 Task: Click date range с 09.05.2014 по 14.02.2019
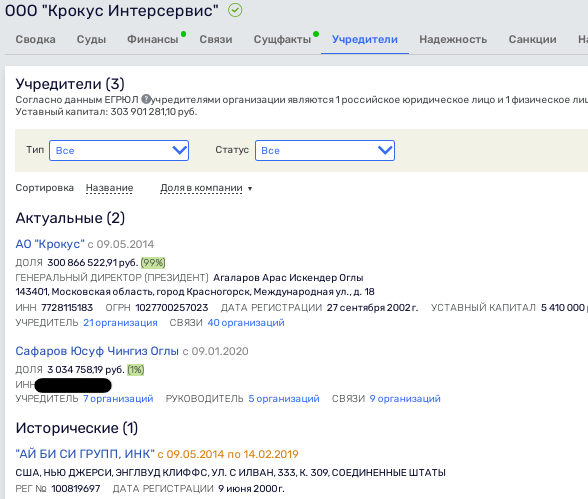(x=228, y=454)
